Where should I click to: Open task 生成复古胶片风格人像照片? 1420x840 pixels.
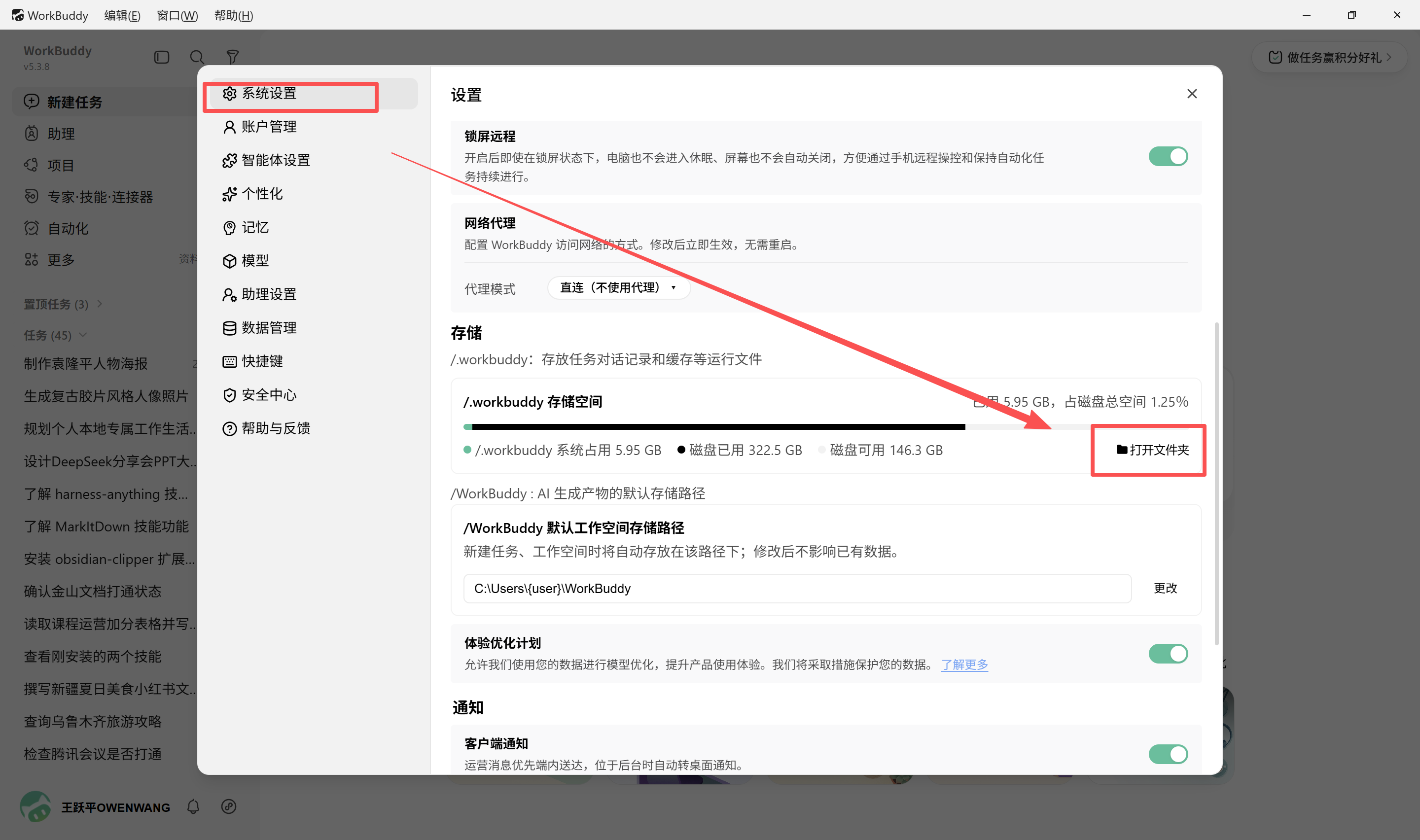[x=106, y=396]
